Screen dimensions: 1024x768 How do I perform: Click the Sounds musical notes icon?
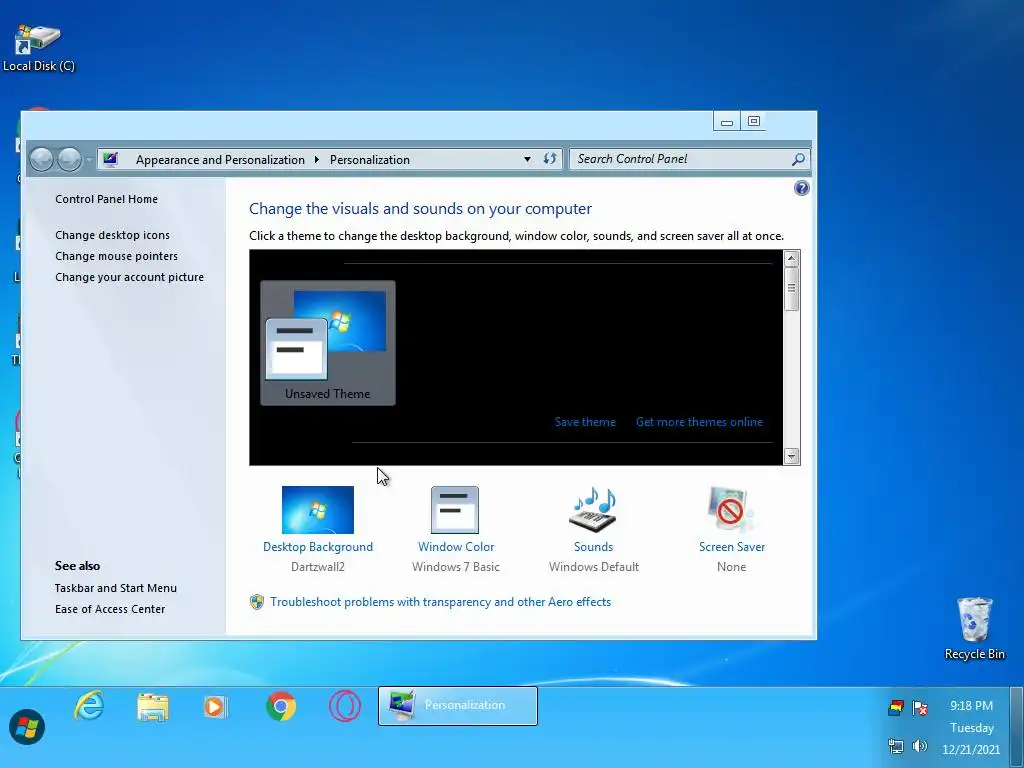coord(594,509)
